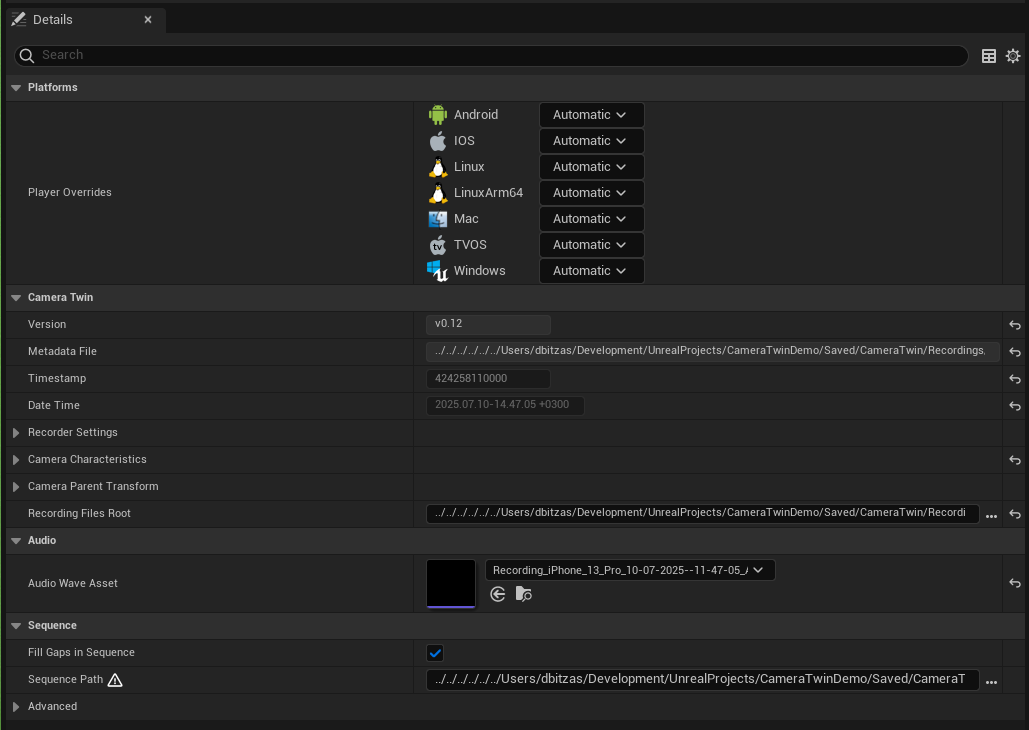1029x730 pixels.
Task: Expand Camera Characteristics section
Action: pos(16,460)
